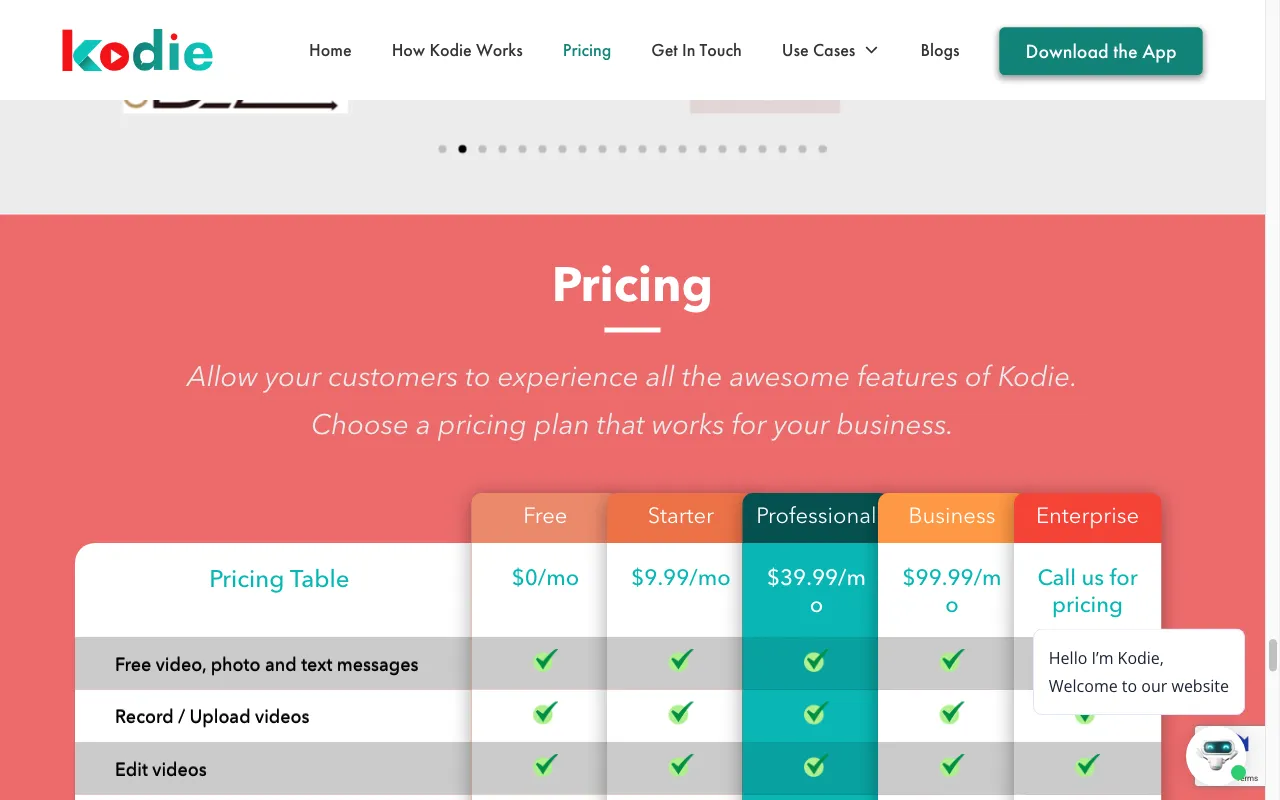The height and width of the screenshot is (800, 1280).
Task: Click Enterprise checkmark for Edit videos
Action: tap(1087, 766)
